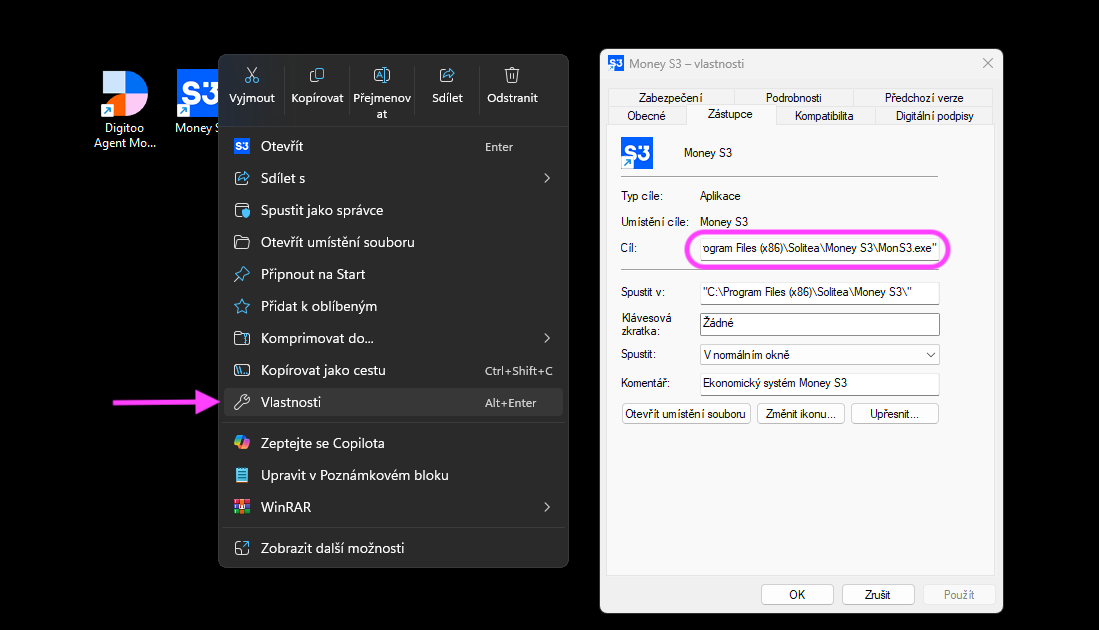Screen dimensions: 1099x630
Task: Switch to the Zabezpečení tab
Action: tap(670, 97)
